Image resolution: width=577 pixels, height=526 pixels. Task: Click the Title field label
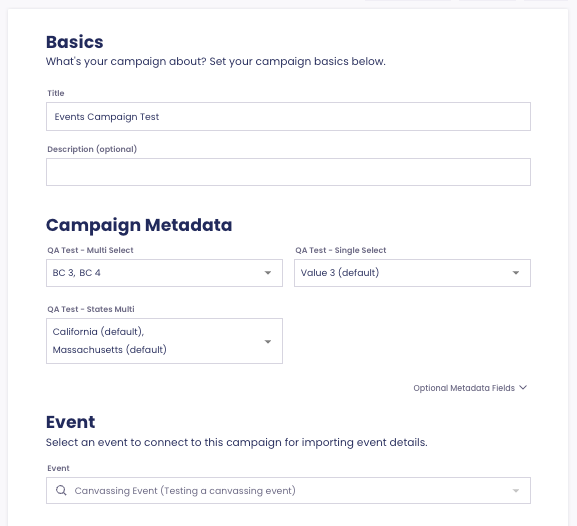tap(56, 93)
